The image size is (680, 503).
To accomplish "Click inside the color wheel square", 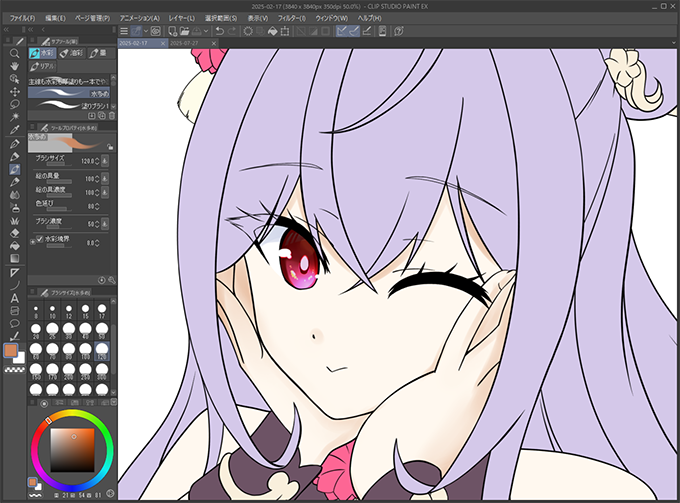I will [72, 450].
